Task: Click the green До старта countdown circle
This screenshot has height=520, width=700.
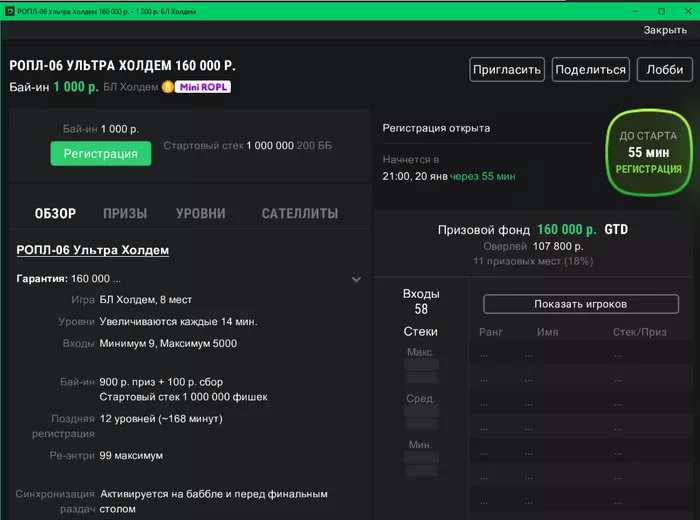Action: pos(648,152)
